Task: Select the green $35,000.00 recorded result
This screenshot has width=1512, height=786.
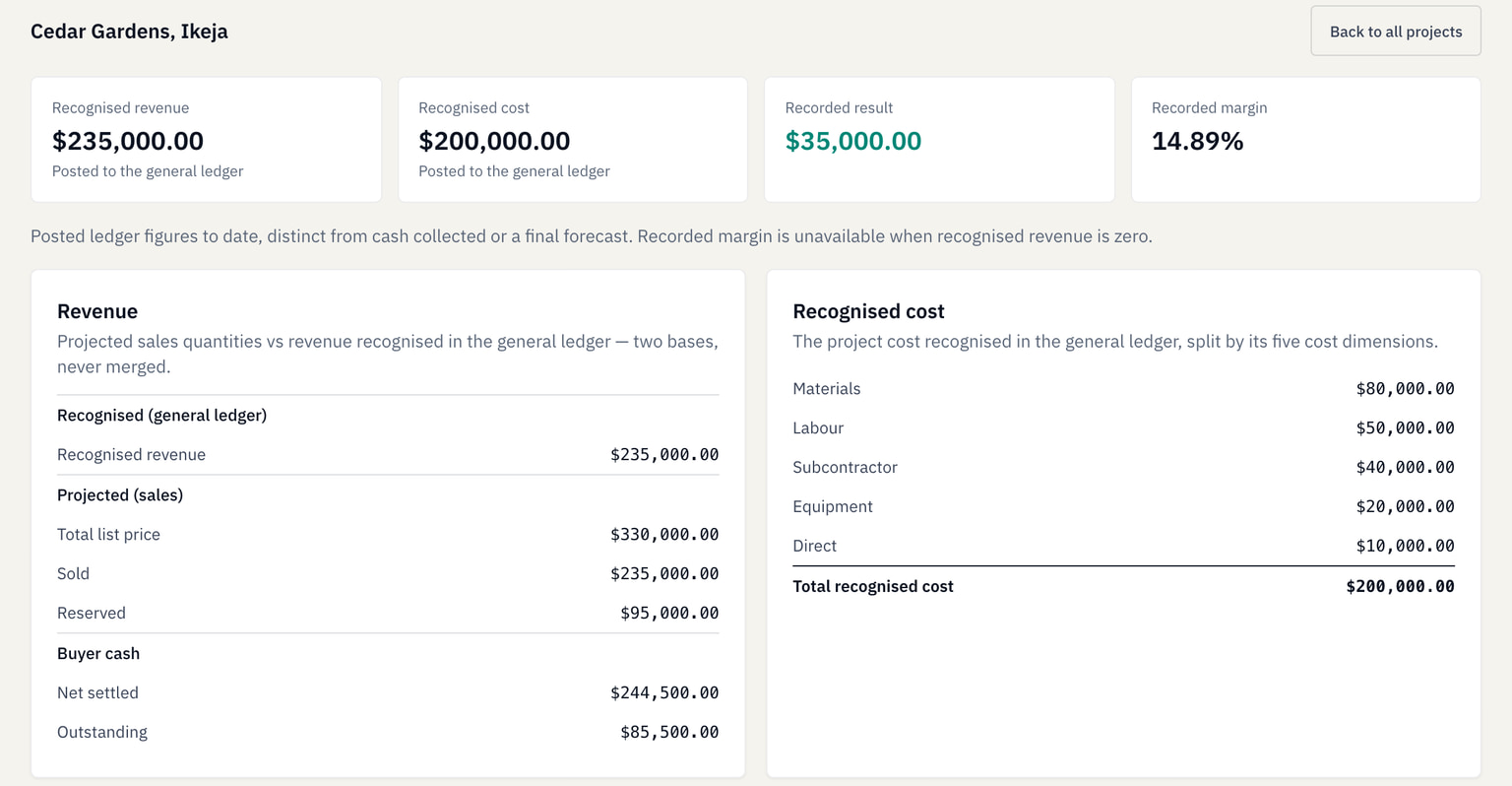Action: [853, 141]
